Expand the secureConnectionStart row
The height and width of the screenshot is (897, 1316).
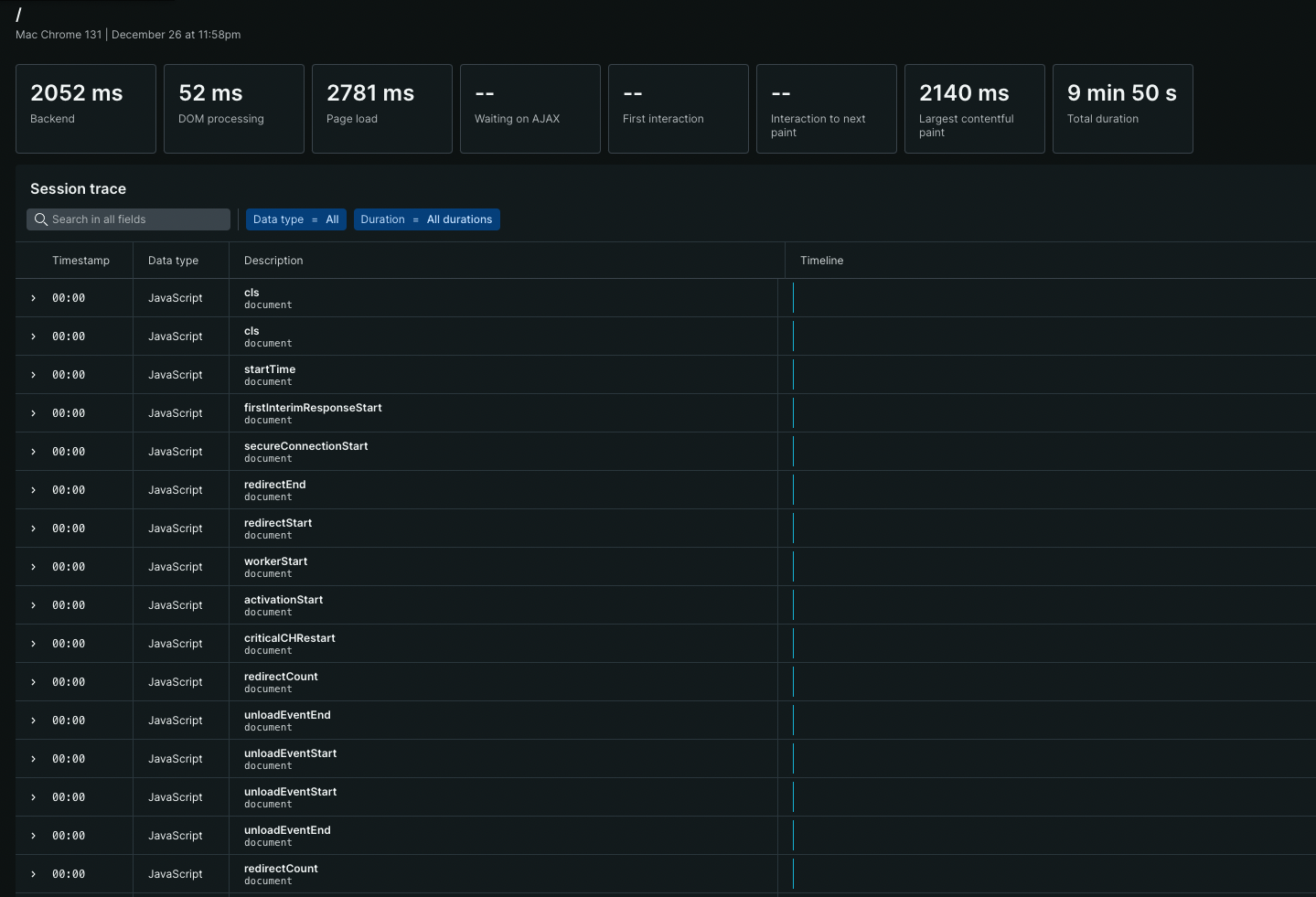(x=34, y=452)
